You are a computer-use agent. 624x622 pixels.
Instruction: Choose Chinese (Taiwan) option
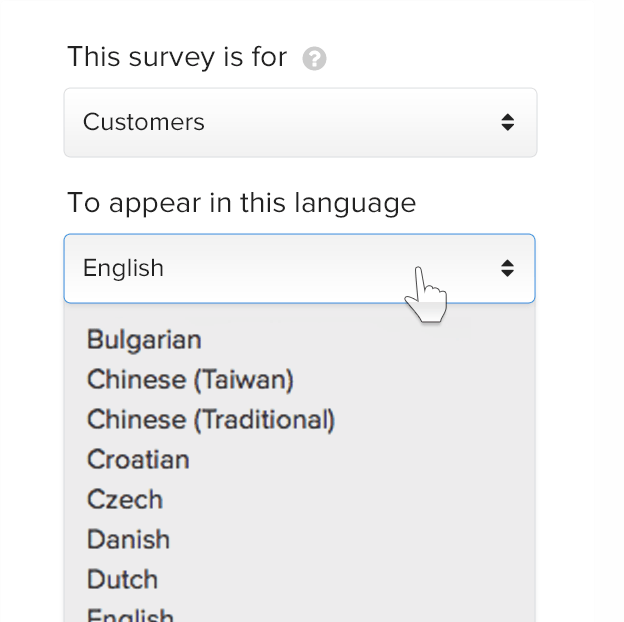click(190, 380)
